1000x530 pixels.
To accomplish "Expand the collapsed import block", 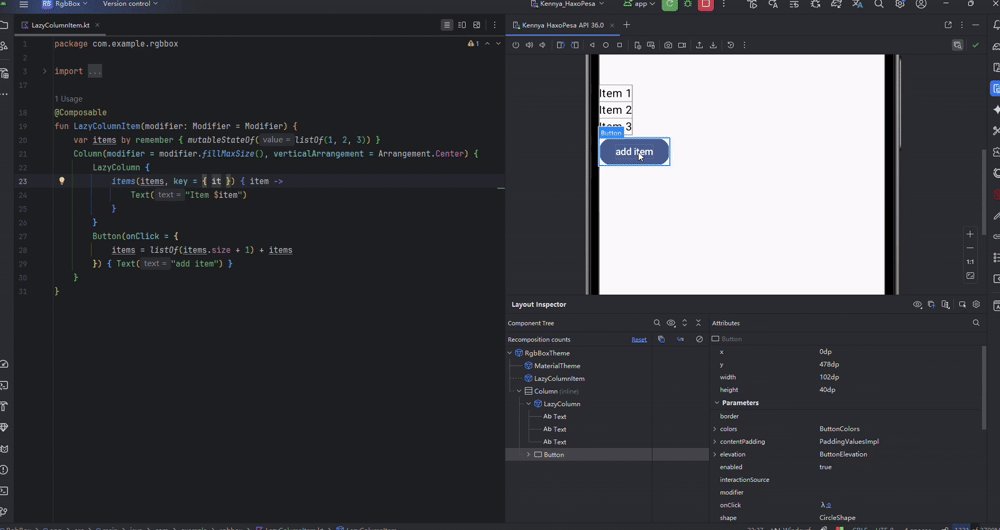I will coord(45,71).
